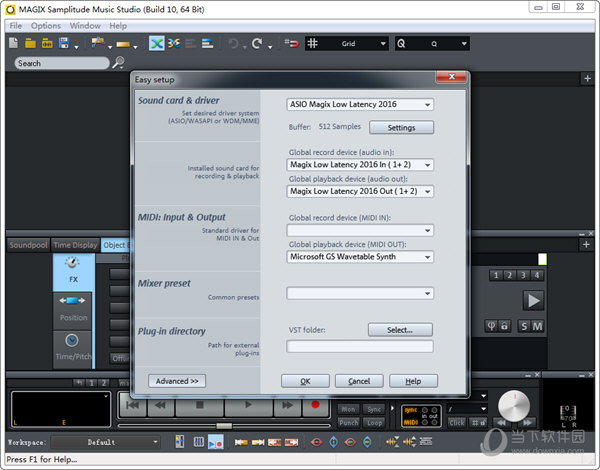
Task: Toggle the Solo S button
Action: click(524, 326)
